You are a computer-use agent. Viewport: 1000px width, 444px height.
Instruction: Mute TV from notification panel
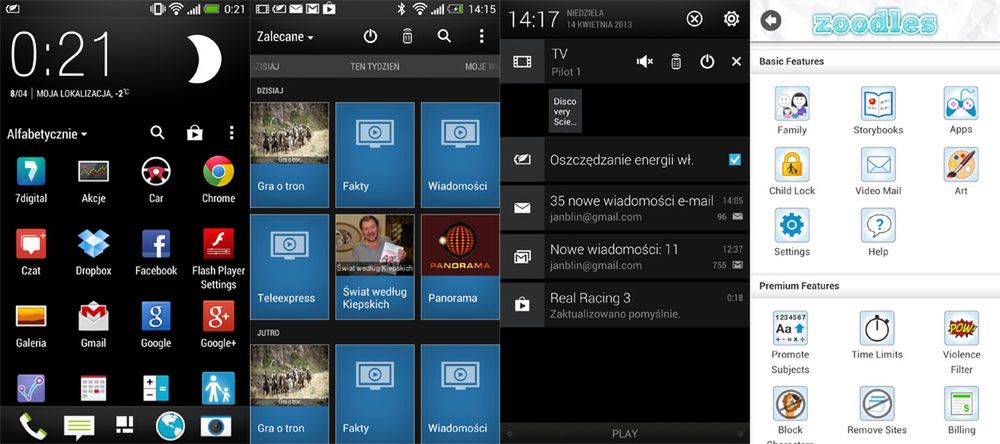coord(645,61)
